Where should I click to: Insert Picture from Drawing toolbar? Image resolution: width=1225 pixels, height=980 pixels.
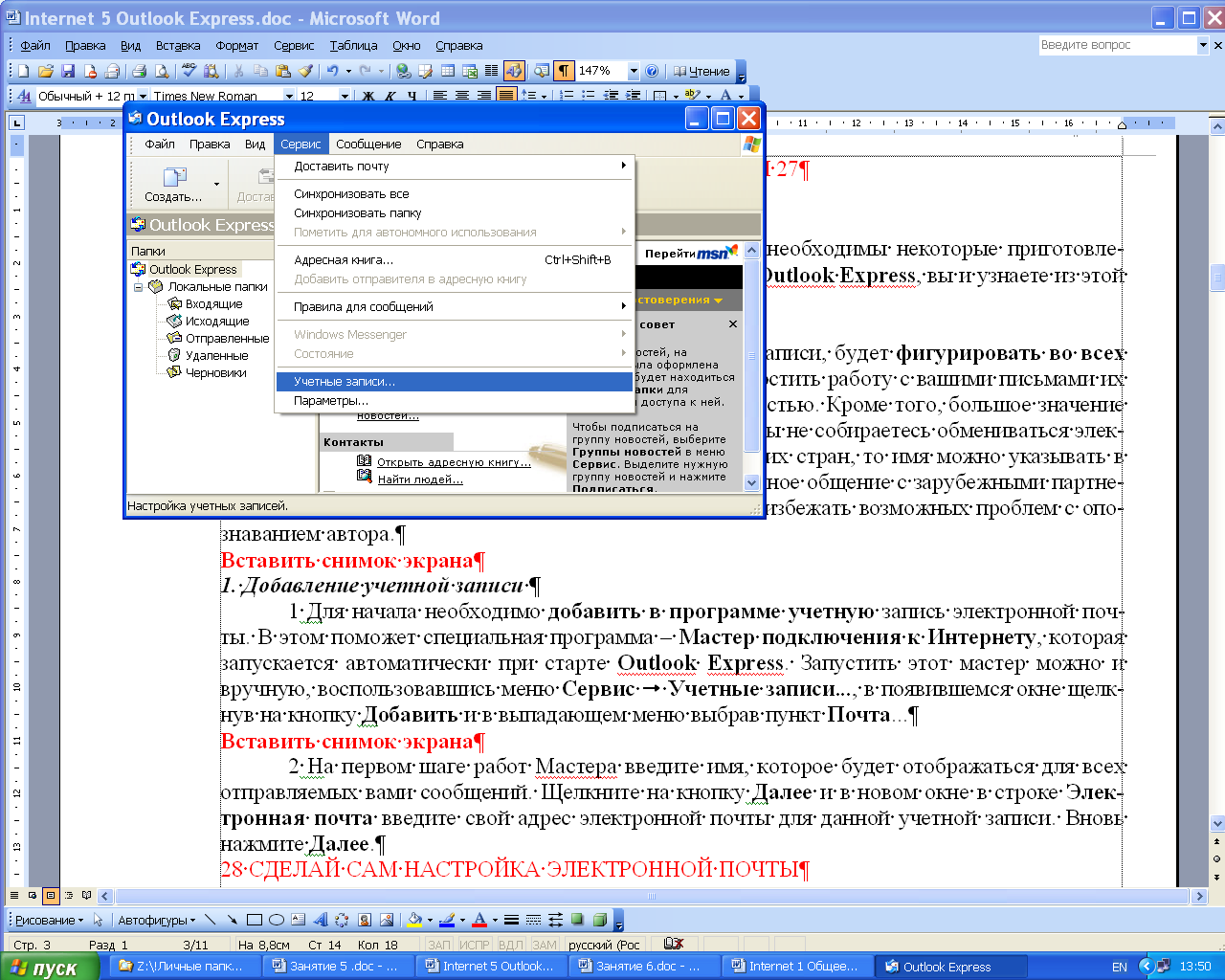pos(387,920)
